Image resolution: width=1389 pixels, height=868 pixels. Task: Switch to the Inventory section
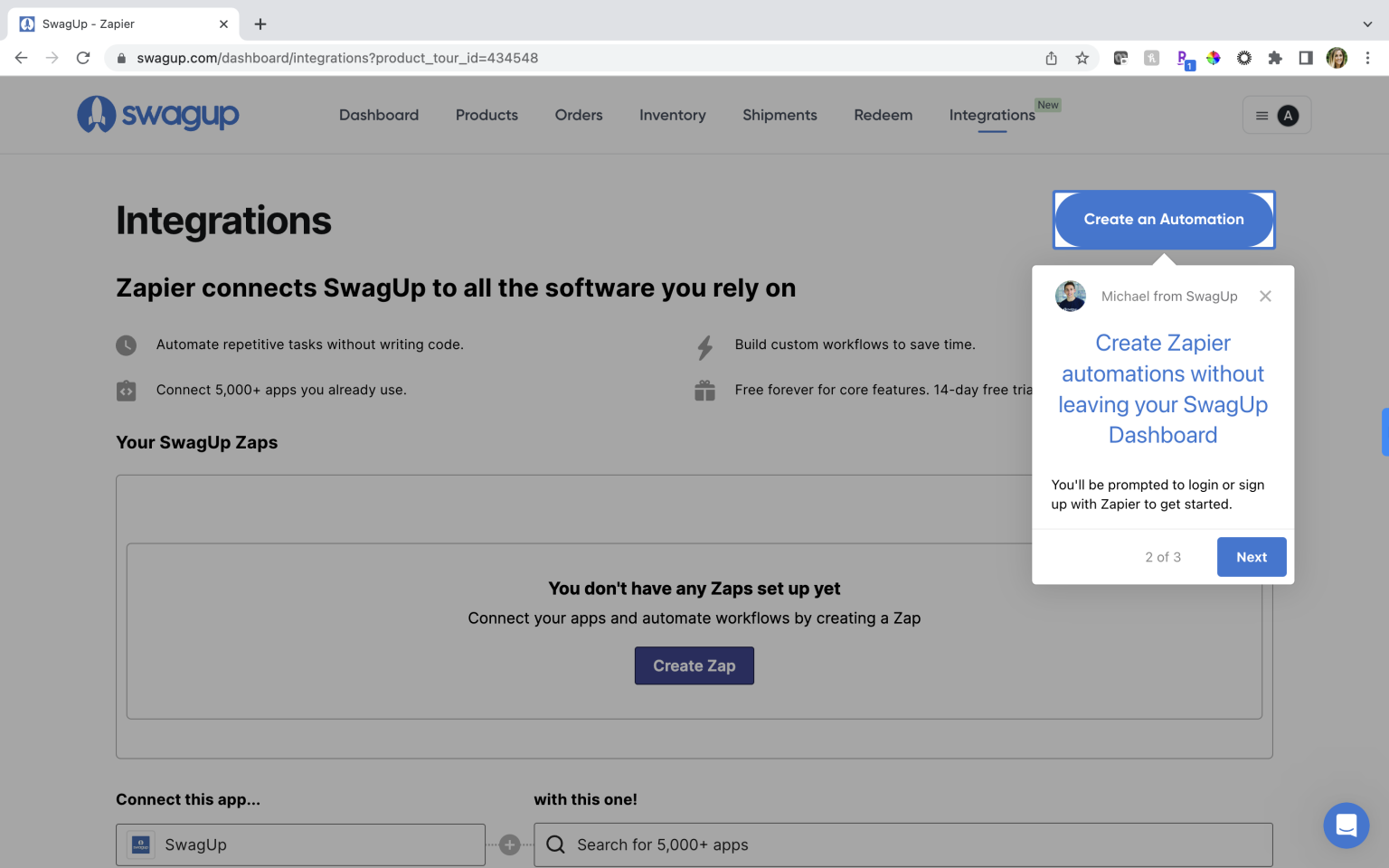coord(672,115)
